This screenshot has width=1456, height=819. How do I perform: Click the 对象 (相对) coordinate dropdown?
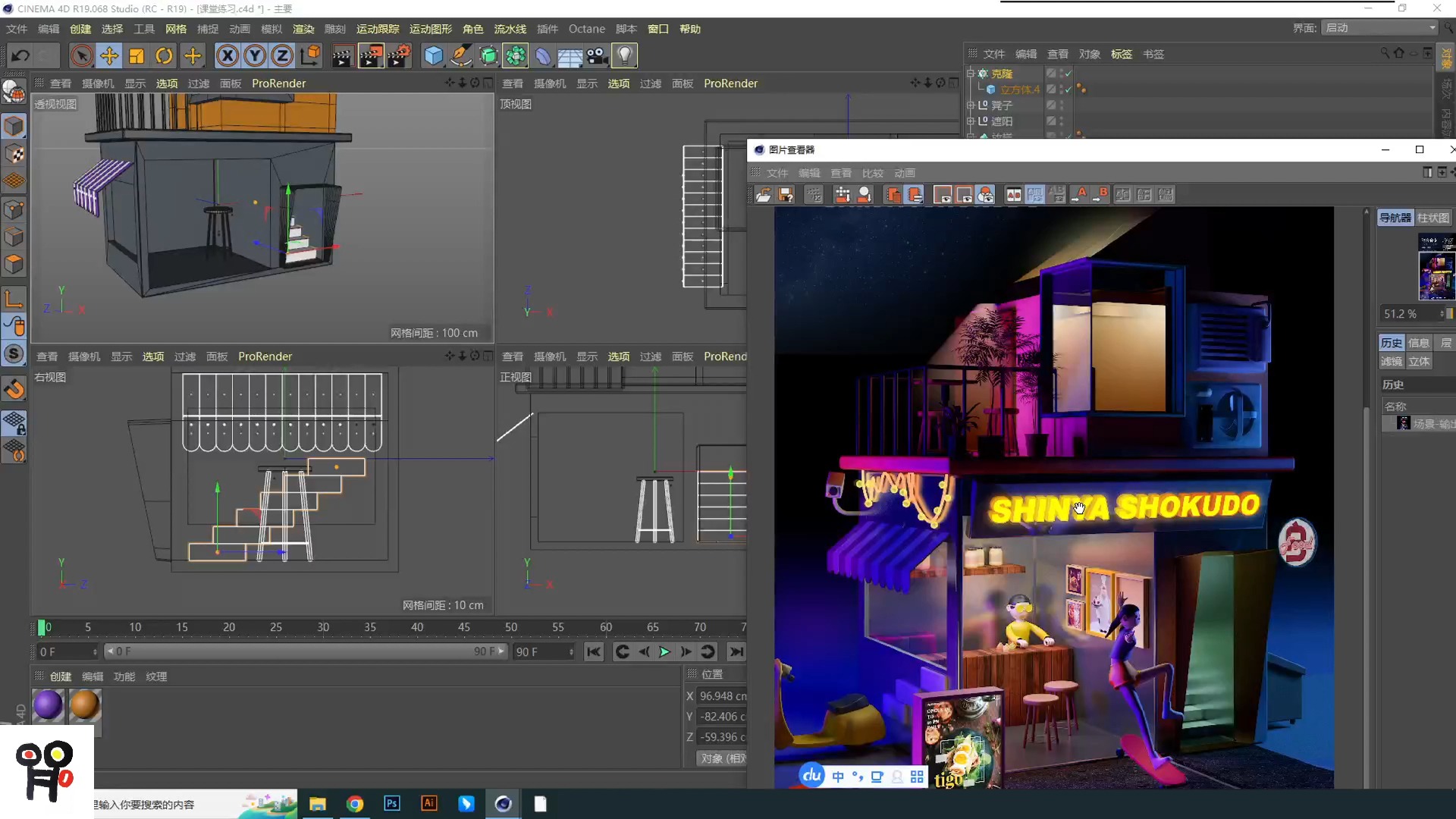pyautogui.click(x=723, y=758)
